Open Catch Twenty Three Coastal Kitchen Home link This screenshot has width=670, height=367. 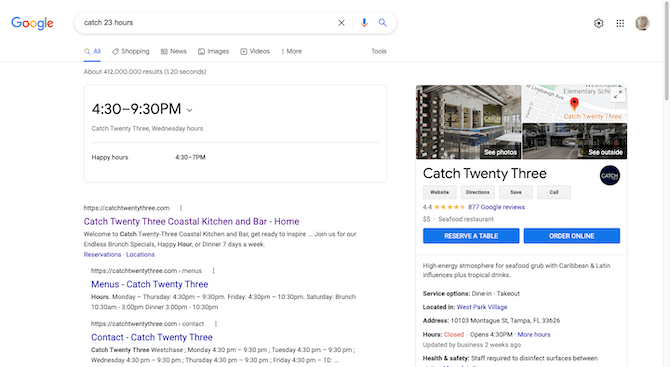click(x=191, y=221)
